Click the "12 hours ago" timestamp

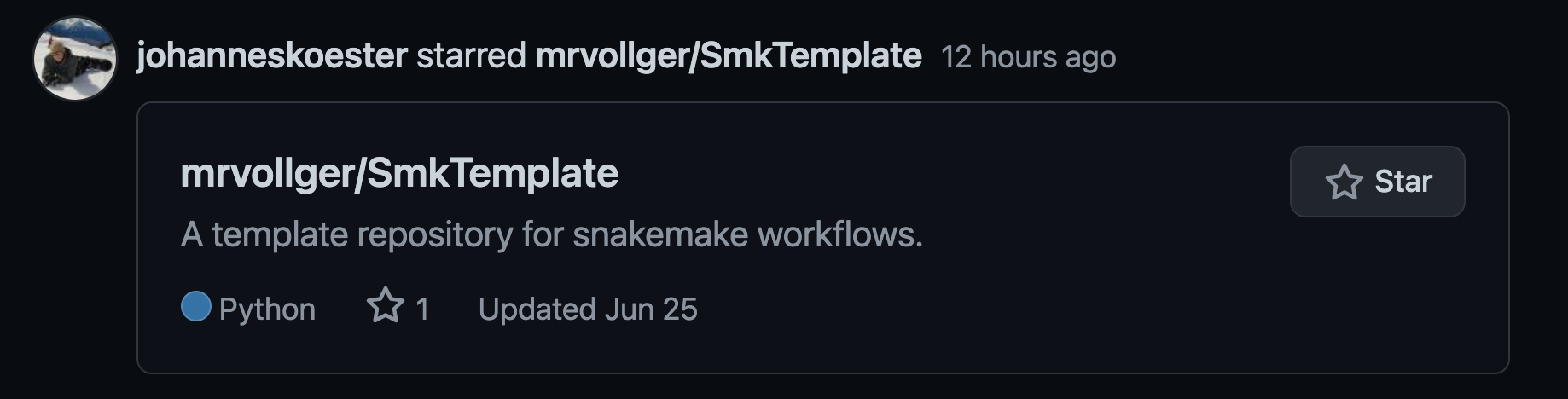coord(1028,57)
